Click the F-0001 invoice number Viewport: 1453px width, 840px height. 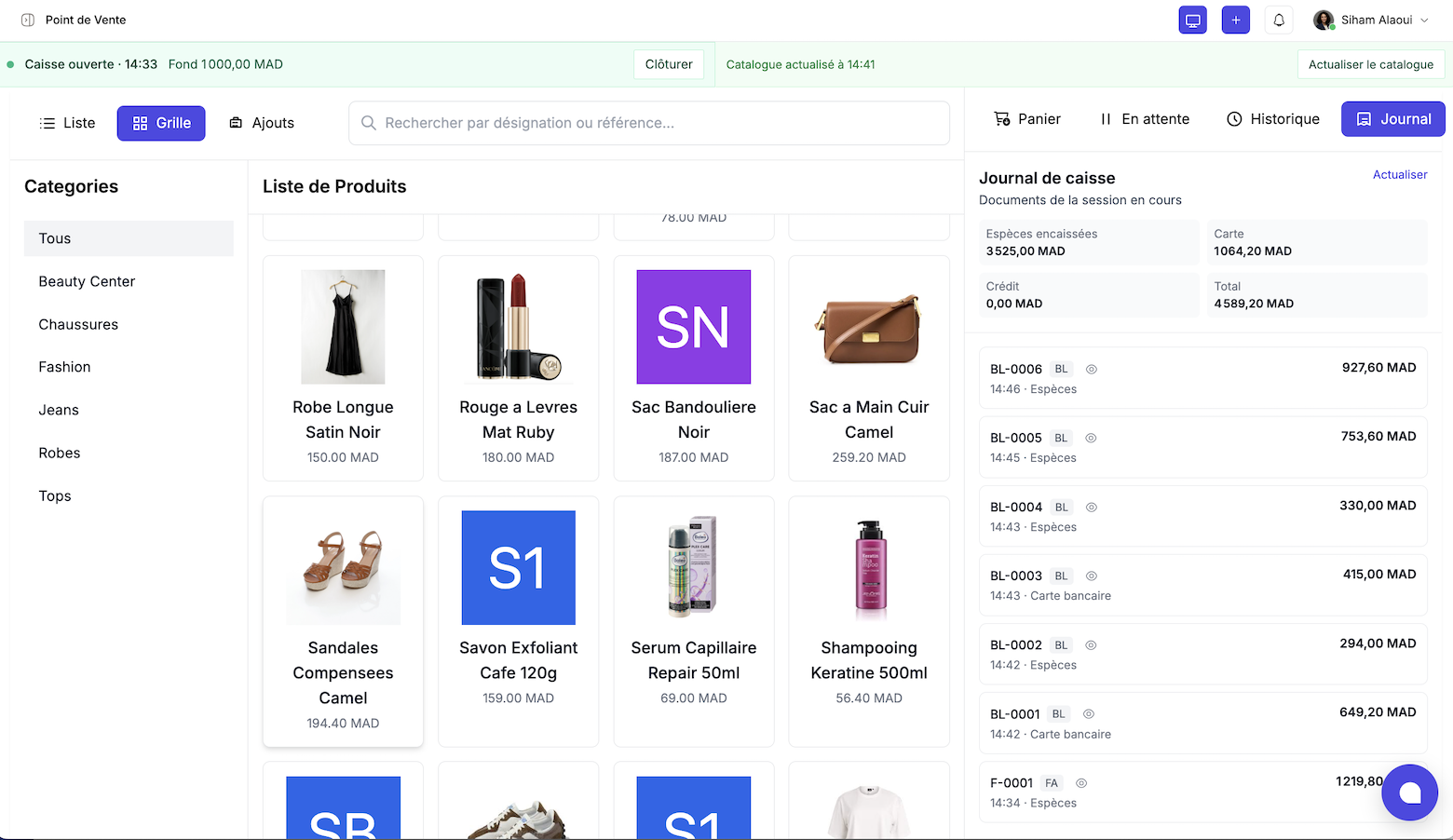(1012, 783)
